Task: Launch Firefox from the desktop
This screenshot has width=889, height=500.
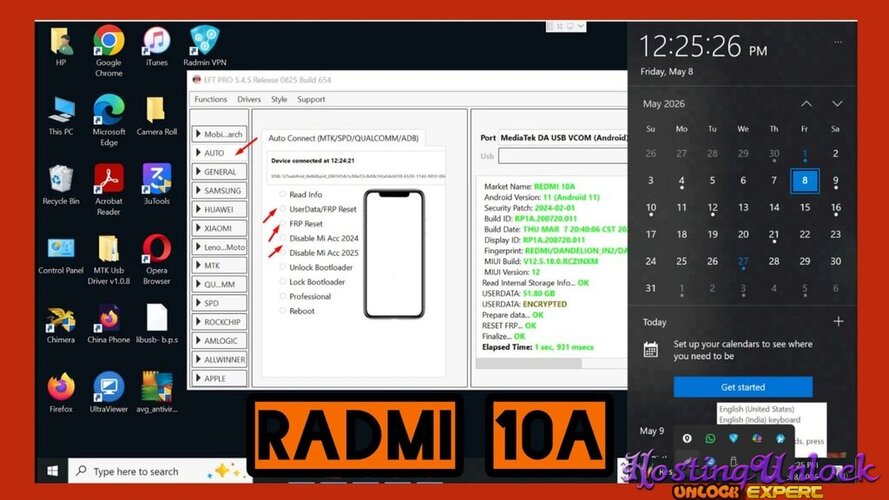Action: pos(61,393)
